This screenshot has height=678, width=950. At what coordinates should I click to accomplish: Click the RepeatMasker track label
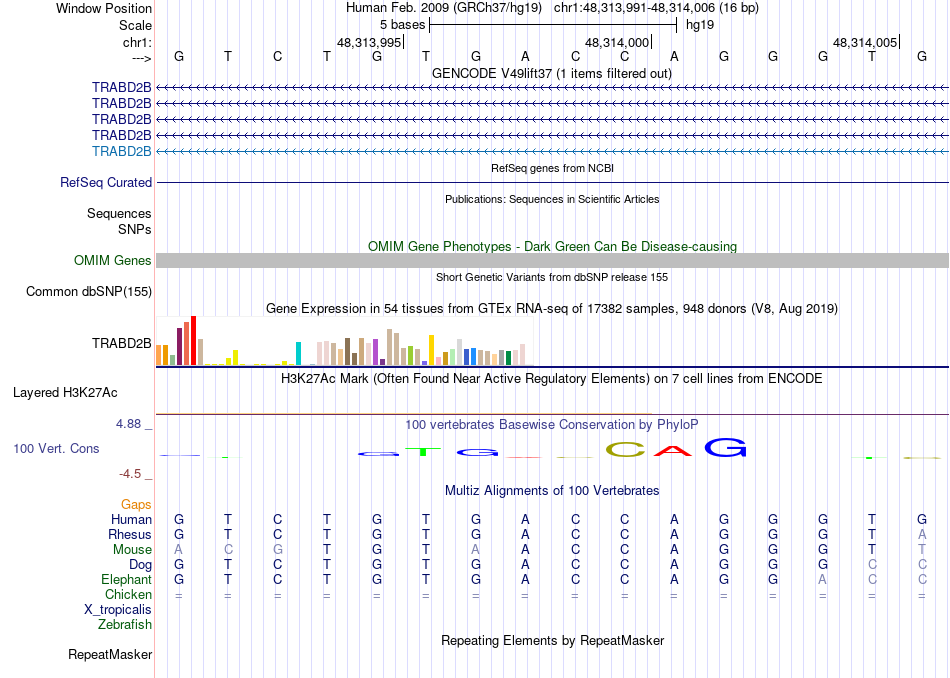[110, 654]
